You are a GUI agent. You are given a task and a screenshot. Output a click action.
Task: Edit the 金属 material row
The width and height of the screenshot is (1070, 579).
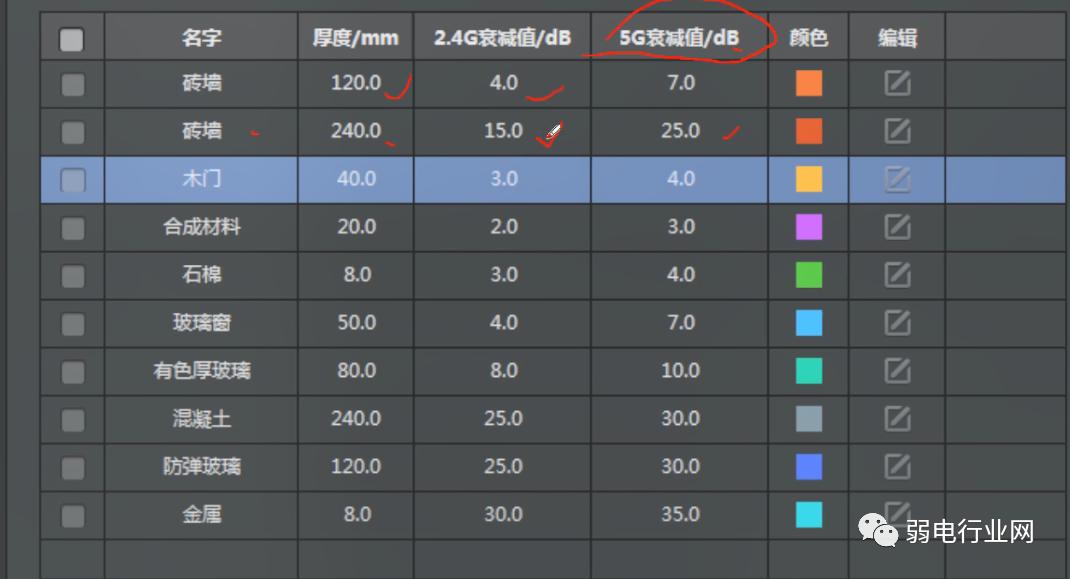pyautogui.click(x=897, y=515)
